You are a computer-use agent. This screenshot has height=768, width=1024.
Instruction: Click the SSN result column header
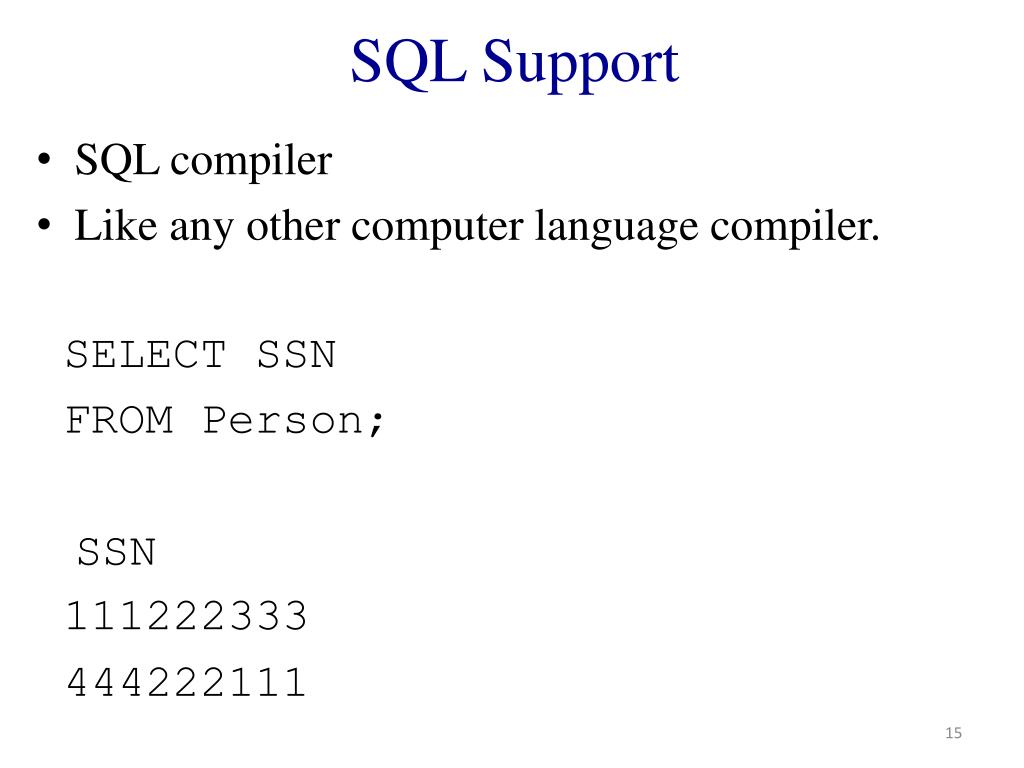(x=117, y=552)
